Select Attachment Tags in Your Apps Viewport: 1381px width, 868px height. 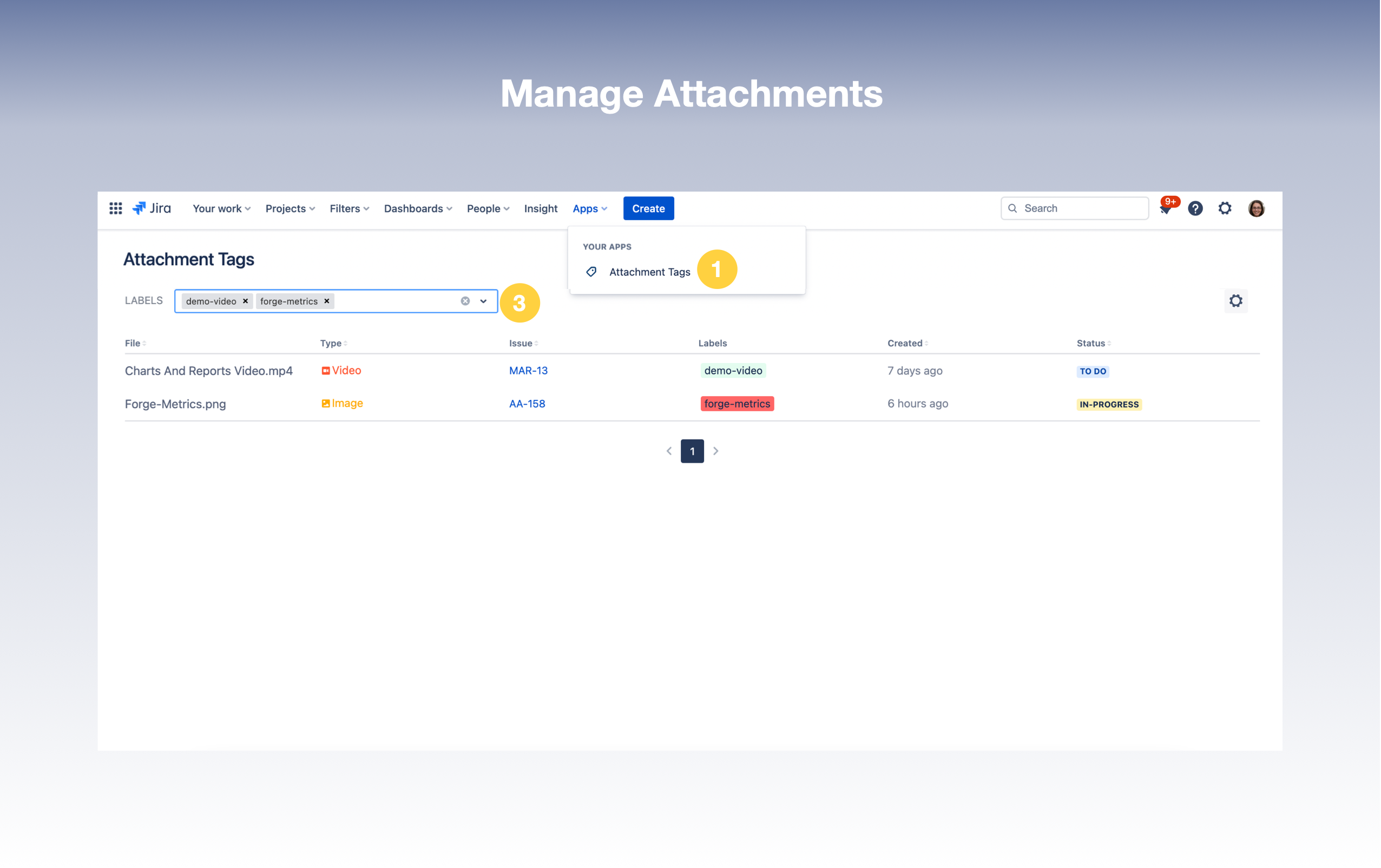pyautogui.click(x=649, y=272)
